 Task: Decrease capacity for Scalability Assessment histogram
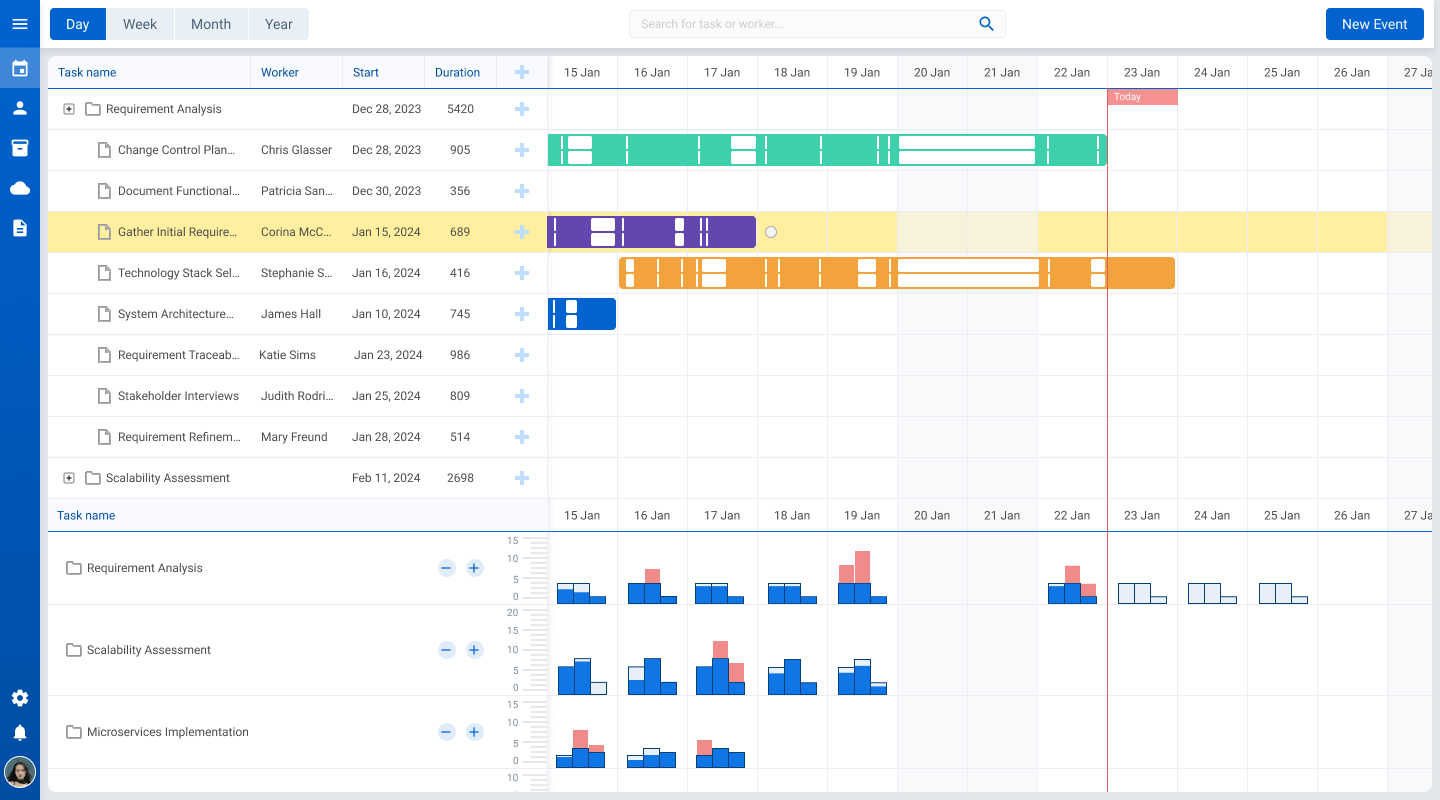pyautogui.click(x=446, y=650)
